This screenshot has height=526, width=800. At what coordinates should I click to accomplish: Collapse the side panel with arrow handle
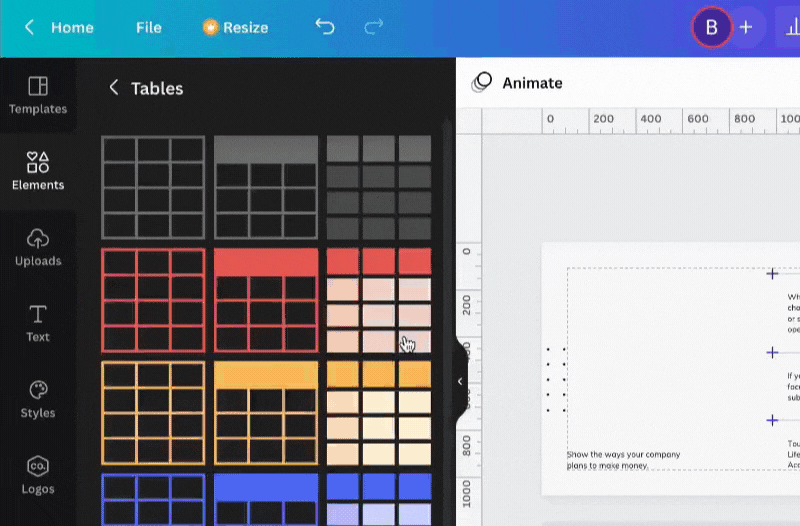(x=460, y=381)
